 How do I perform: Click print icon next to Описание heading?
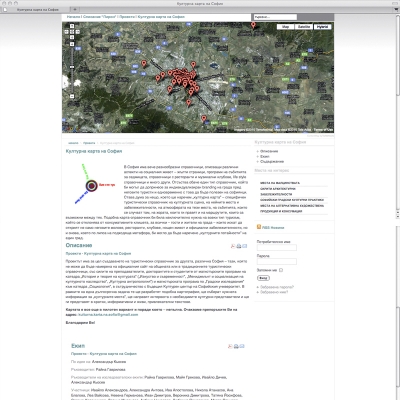coord(239,246)
